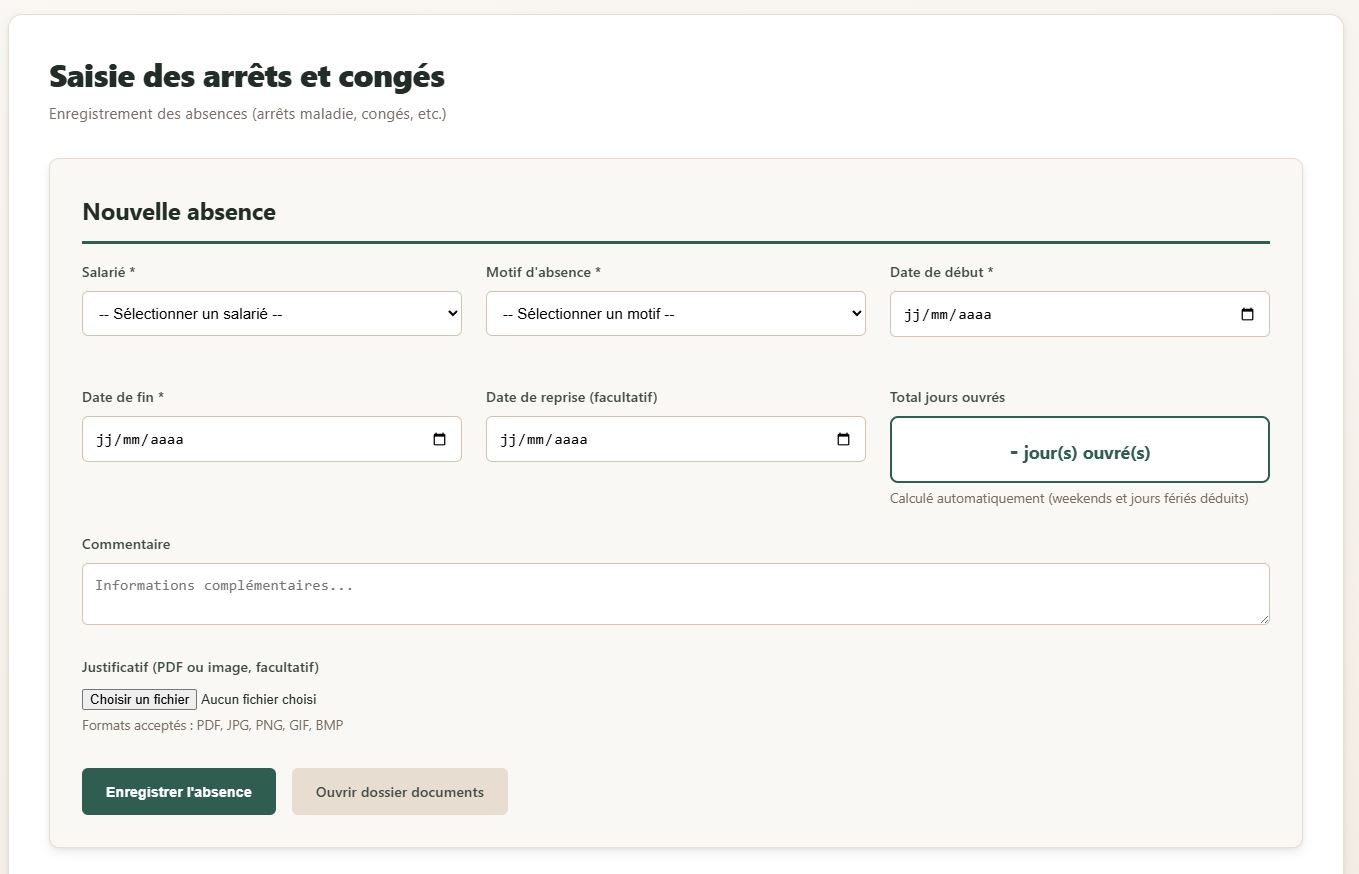
Task: Click the 'Nouvelle absence' section heading
Action: pos(179,212)
